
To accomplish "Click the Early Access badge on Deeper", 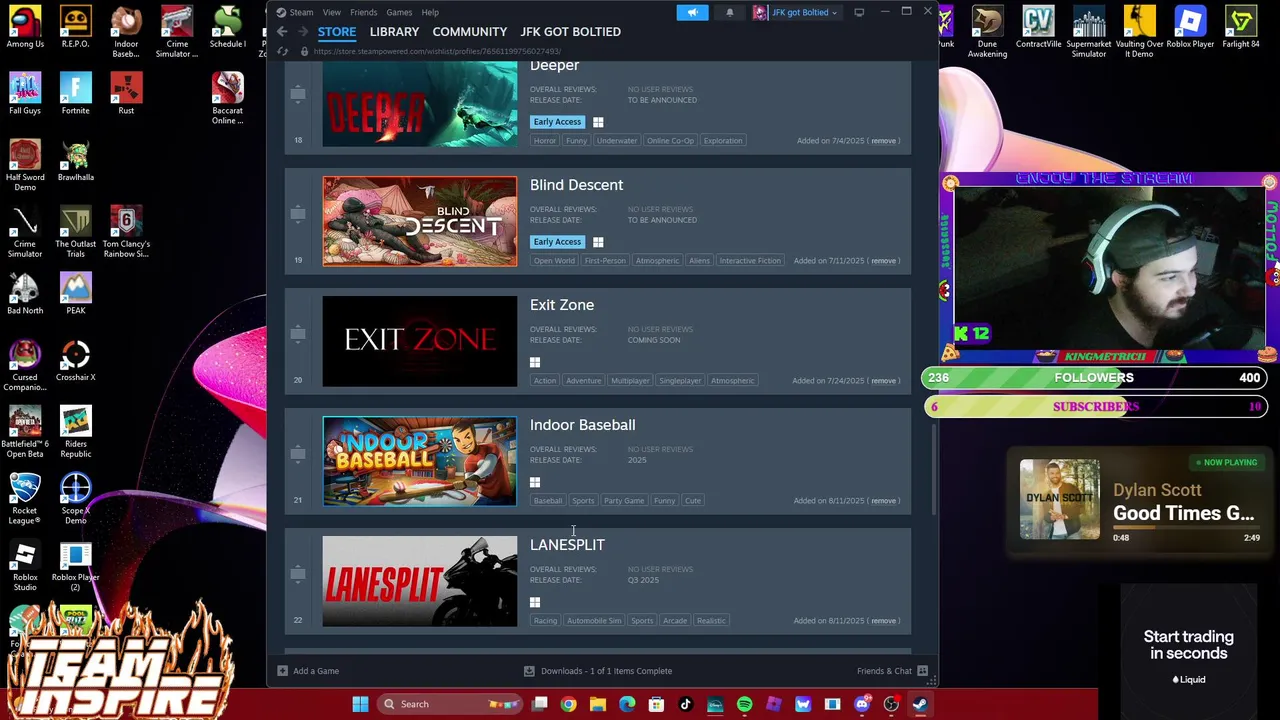I will (557, 122).
